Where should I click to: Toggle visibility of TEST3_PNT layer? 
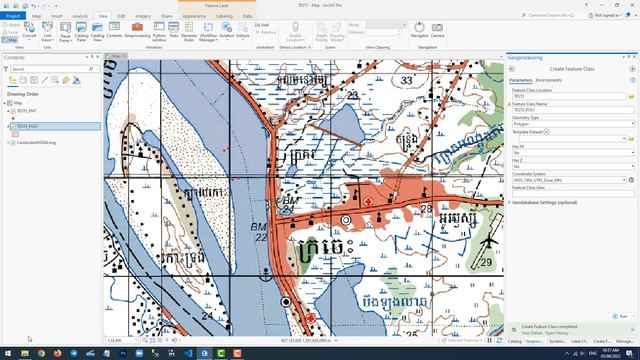click(x=13, y=111)
